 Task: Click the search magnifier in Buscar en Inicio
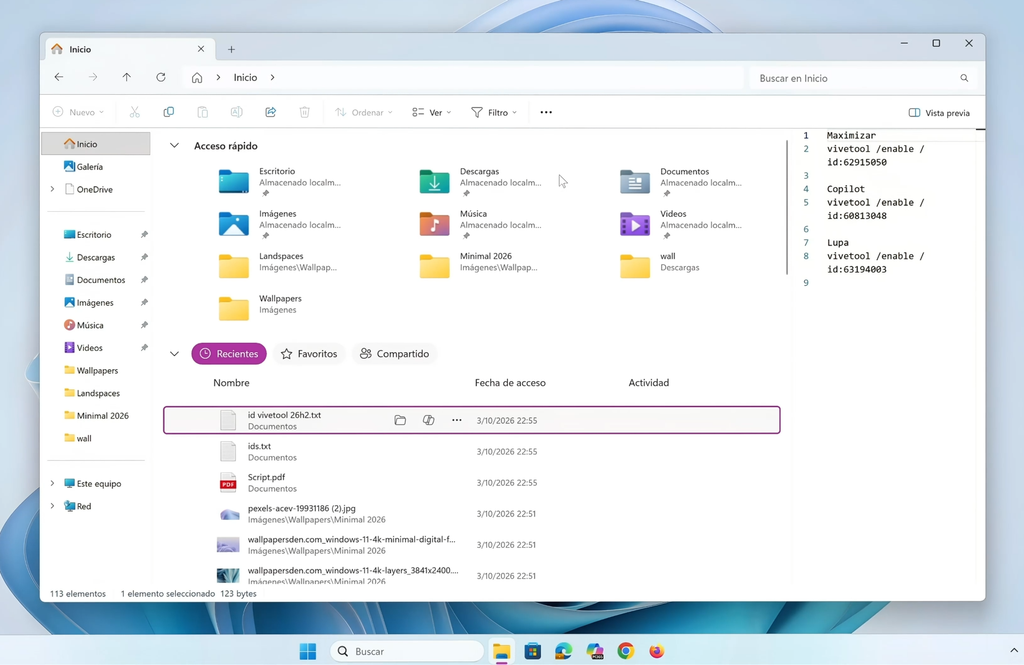click(964, 78)
